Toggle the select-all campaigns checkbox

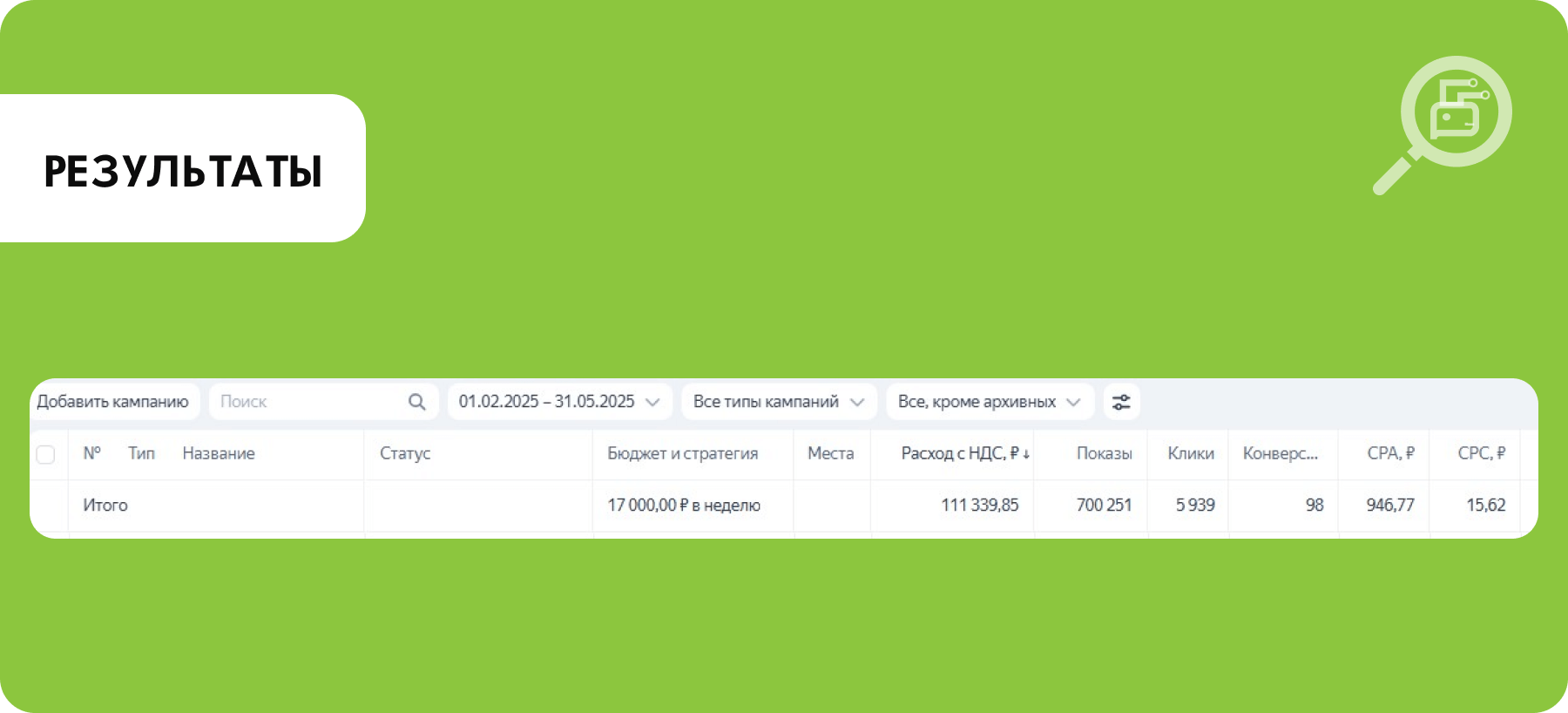pyautogui.click(x=45, y=454)
